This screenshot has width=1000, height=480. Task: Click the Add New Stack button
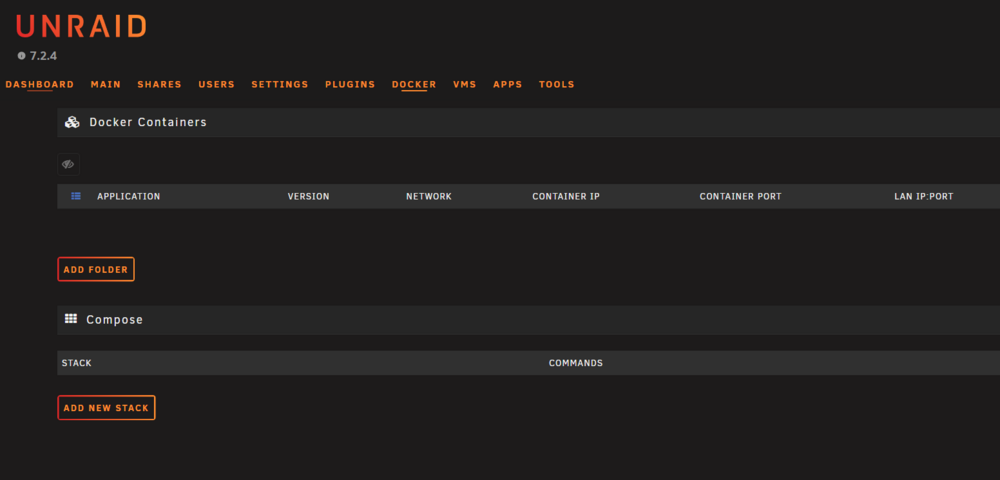107,408
